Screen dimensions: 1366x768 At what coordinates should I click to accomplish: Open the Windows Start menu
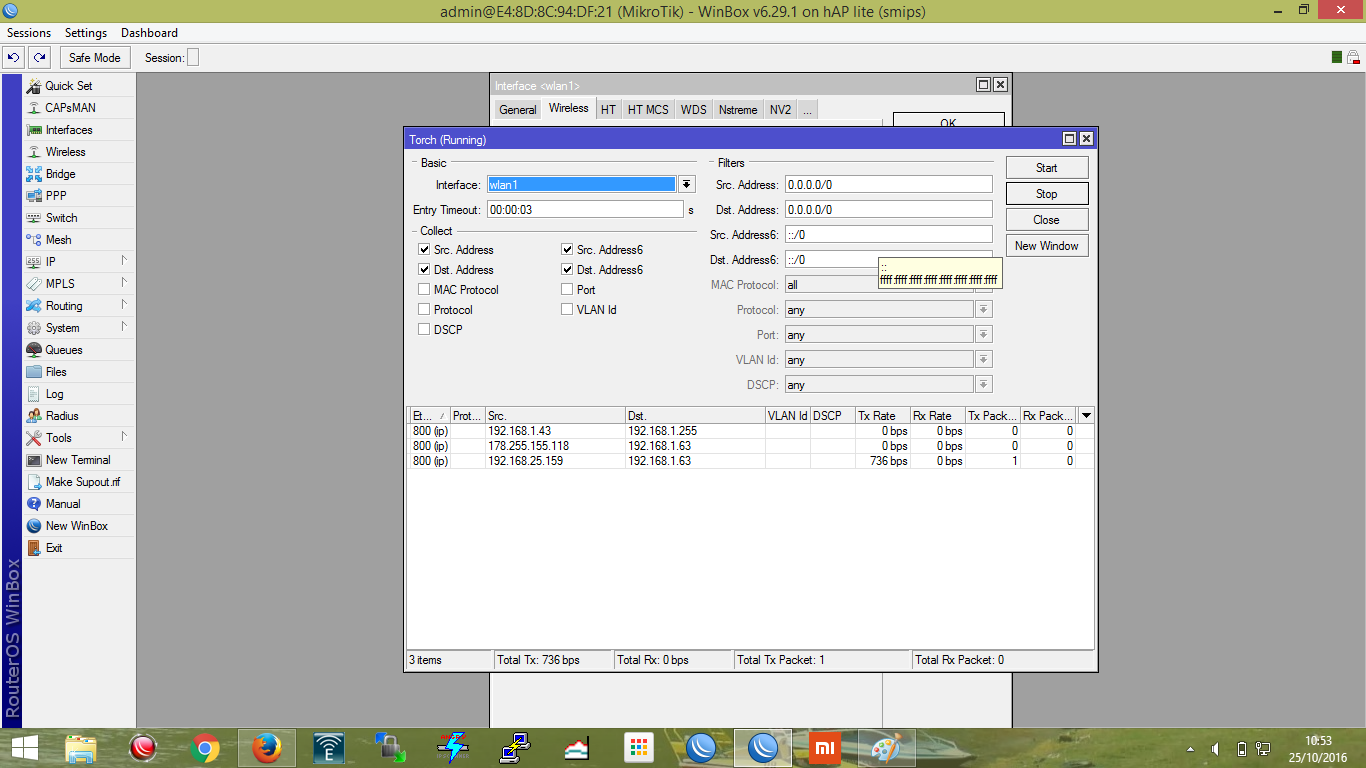24,748
